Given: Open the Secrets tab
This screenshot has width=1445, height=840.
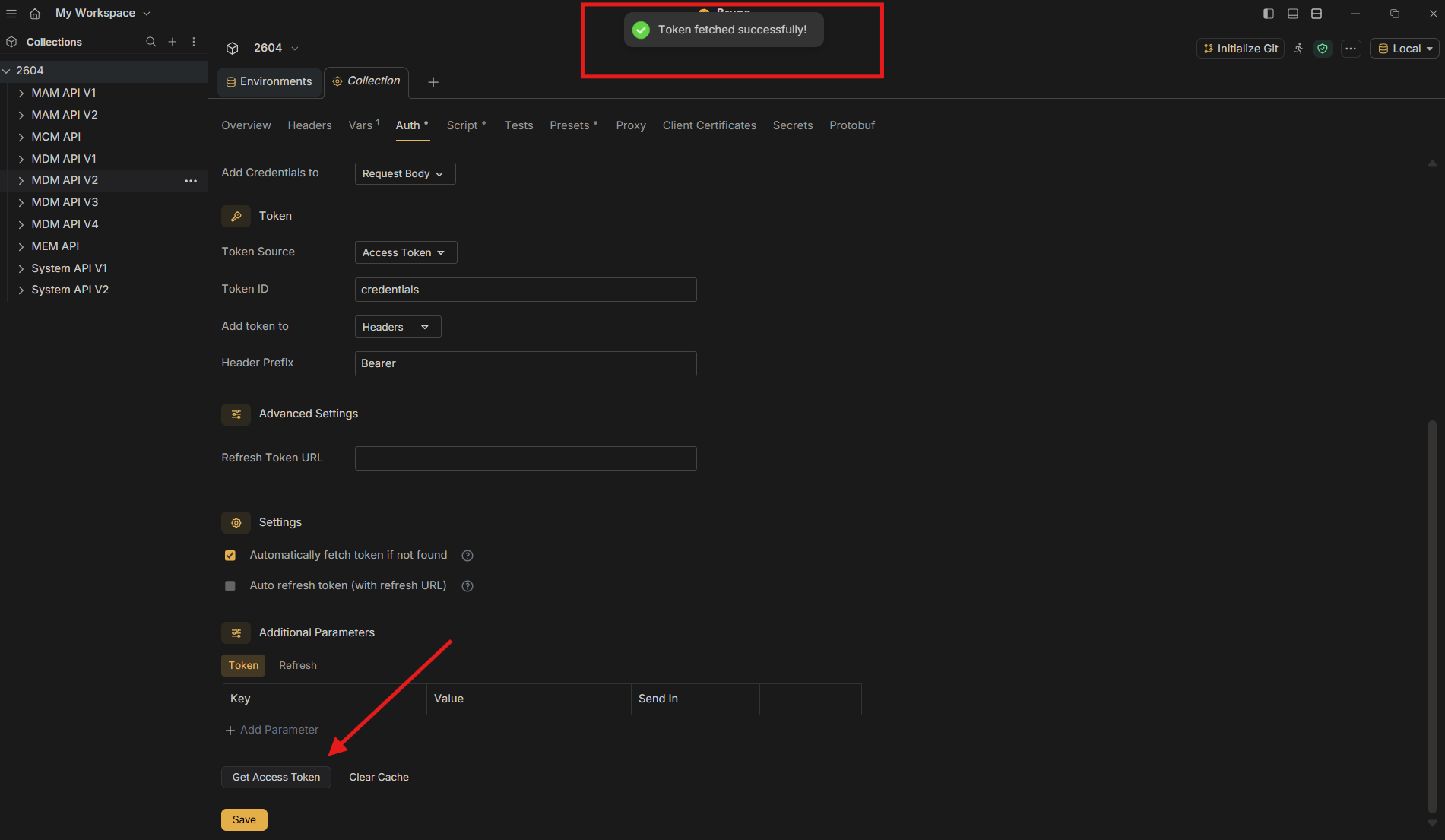Looking at the screenshot, I should tap(793, 125).
